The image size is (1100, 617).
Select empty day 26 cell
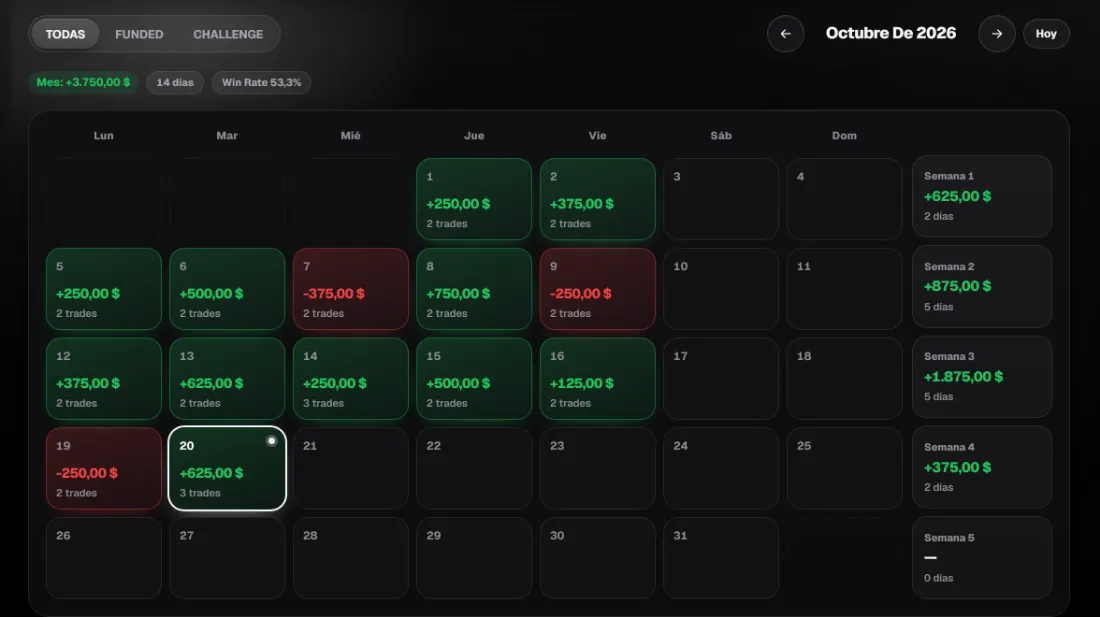pos(103,558)
